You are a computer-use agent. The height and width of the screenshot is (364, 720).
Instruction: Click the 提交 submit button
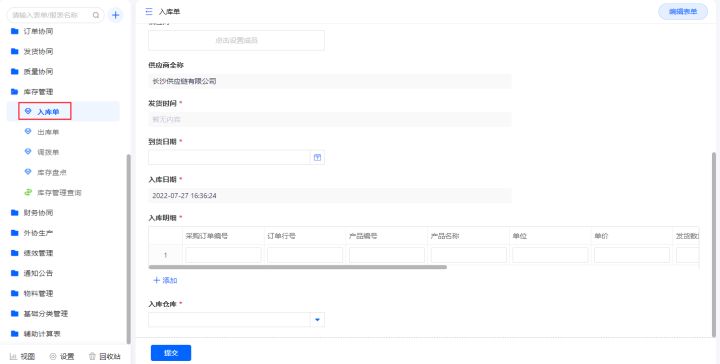(x=171, y=353)
